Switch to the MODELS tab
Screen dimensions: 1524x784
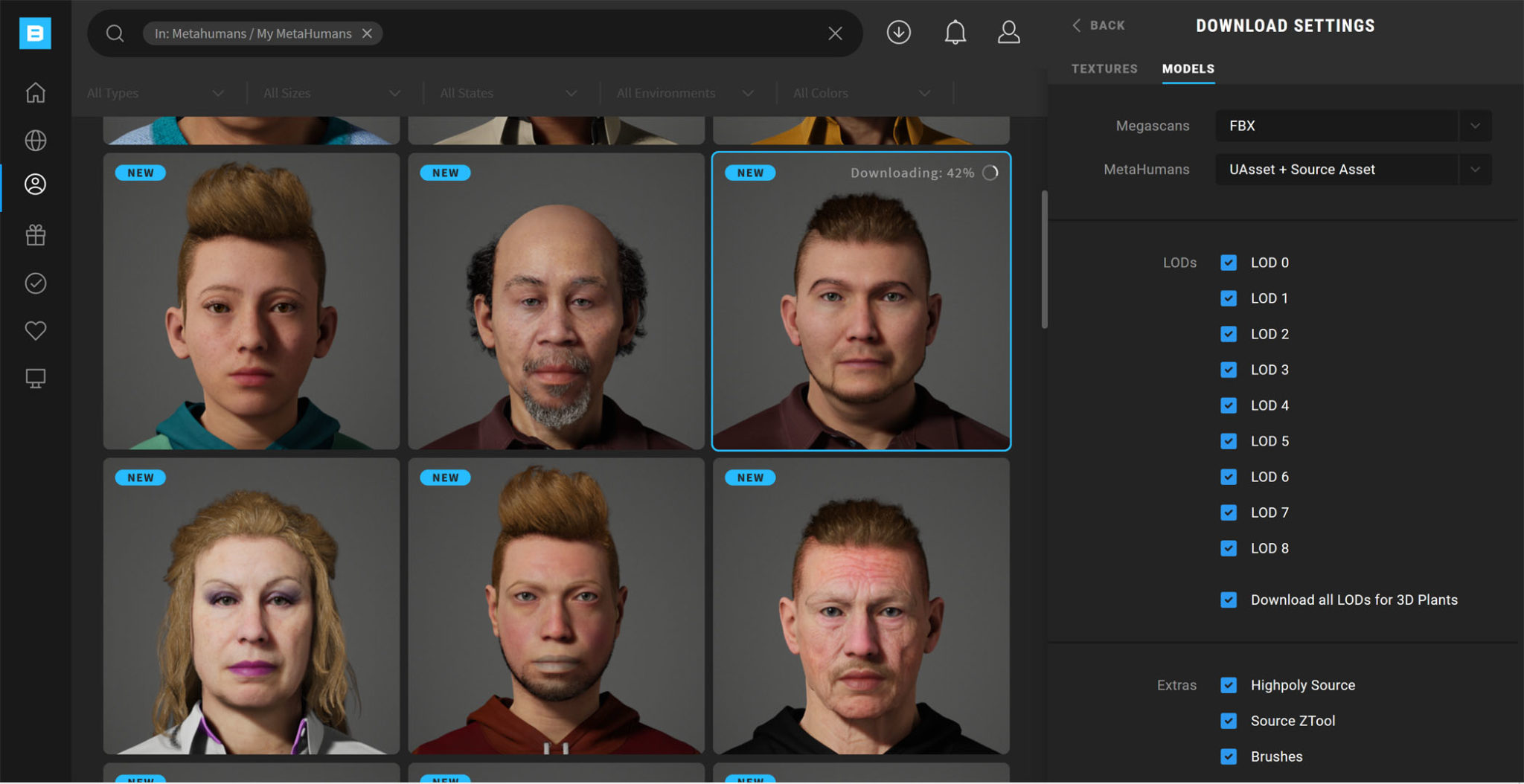click(1188, 68)
